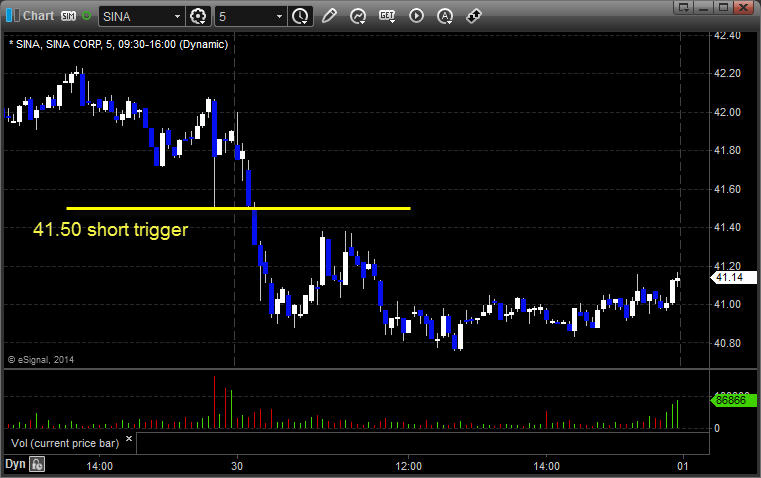Click the 12:00 time axis label

[x=408, y=466]
